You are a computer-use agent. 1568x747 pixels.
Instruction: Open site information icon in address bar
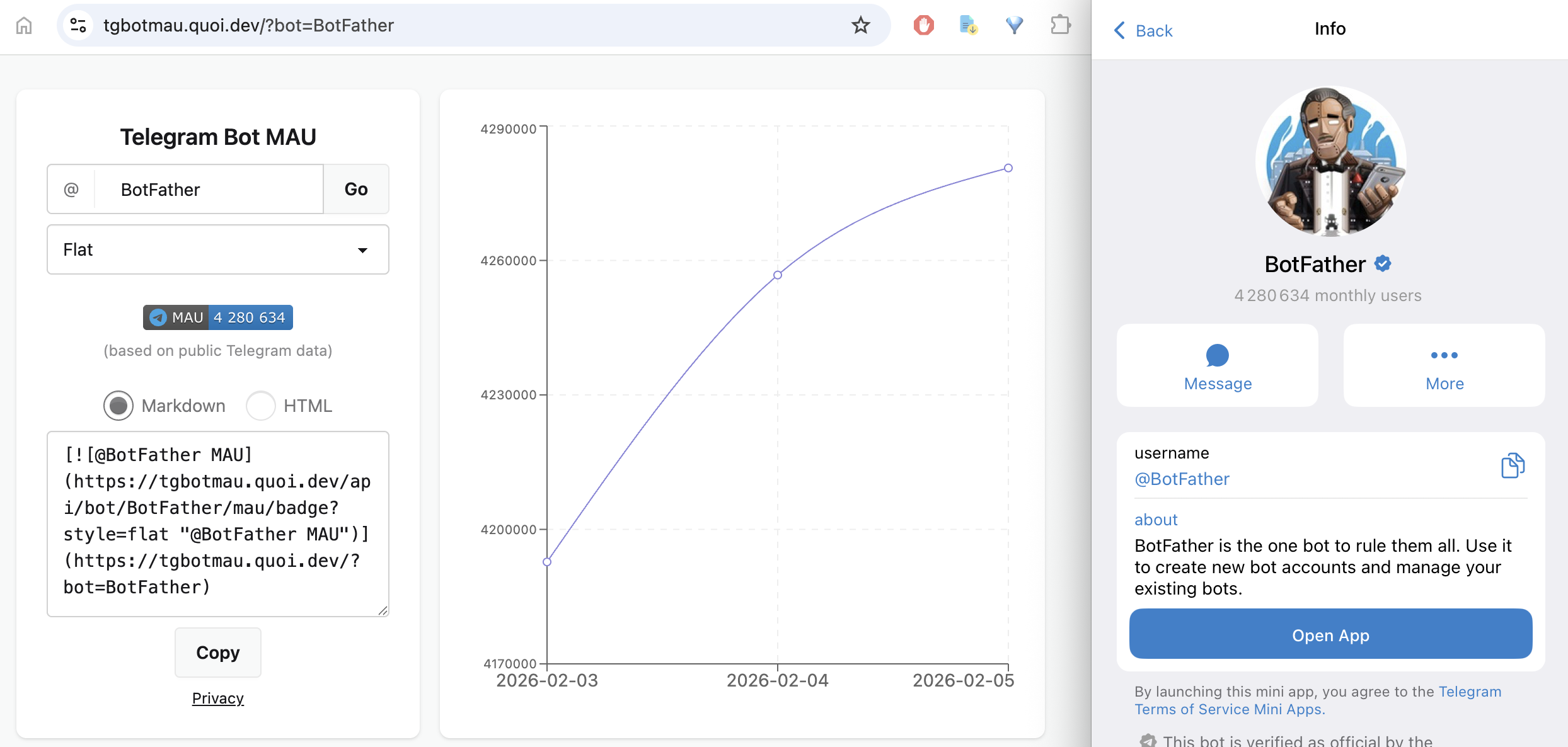point(78,26)
